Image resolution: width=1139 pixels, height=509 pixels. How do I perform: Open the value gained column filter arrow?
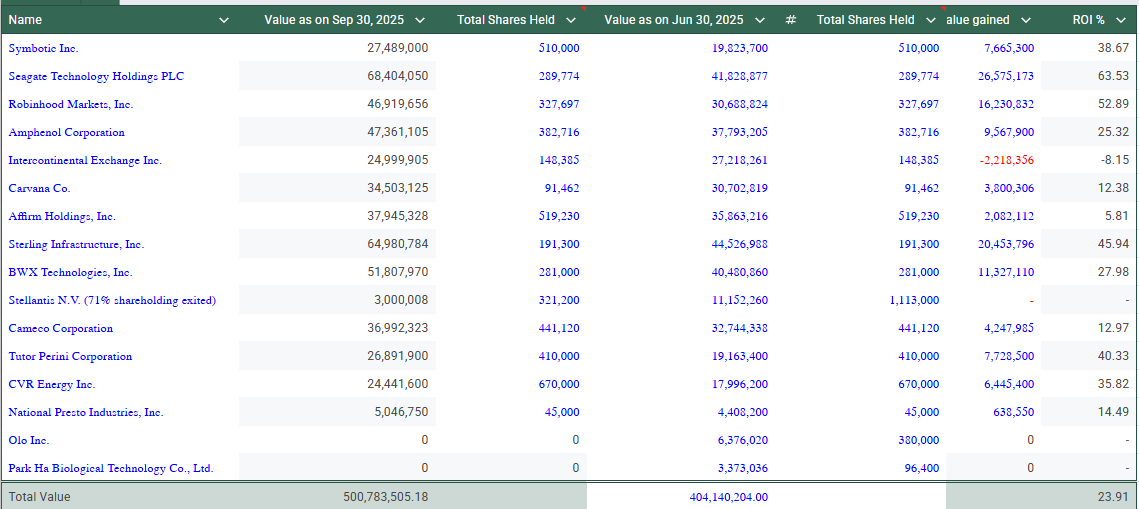click(x=1026, y=20)
